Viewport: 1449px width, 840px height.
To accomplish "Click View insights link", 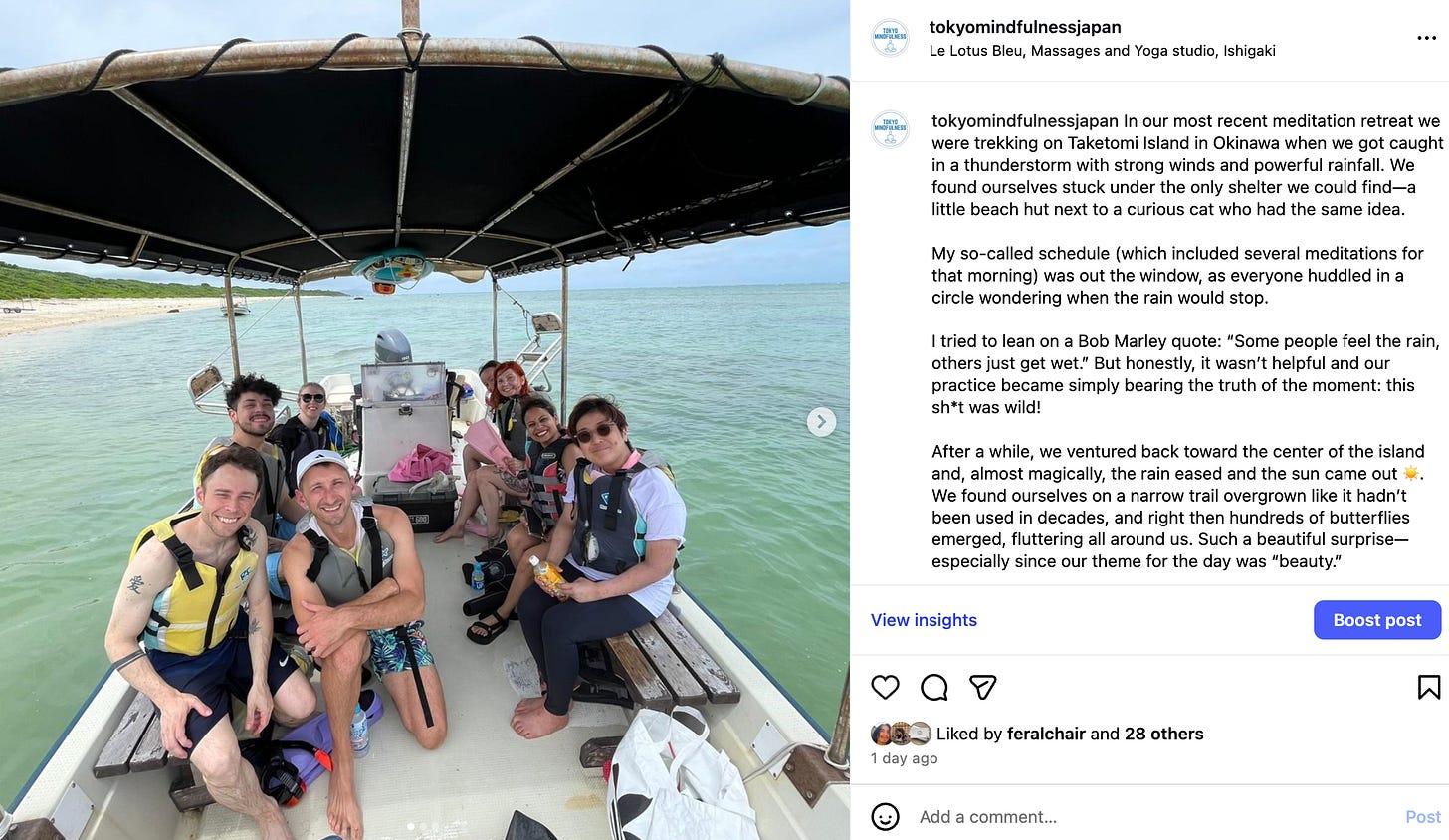I will (x=924, y=620).
